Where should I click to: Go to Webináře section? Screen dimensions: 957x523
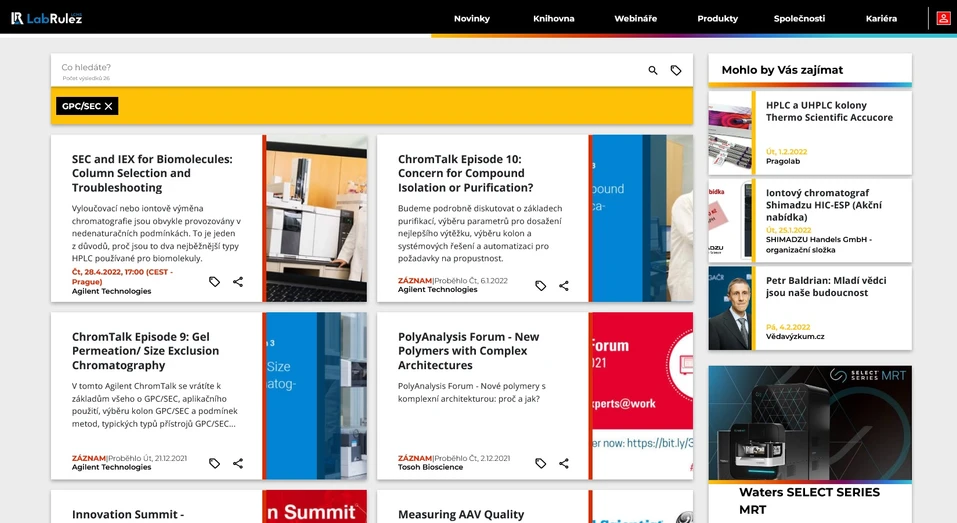click(x=635, y=18)
